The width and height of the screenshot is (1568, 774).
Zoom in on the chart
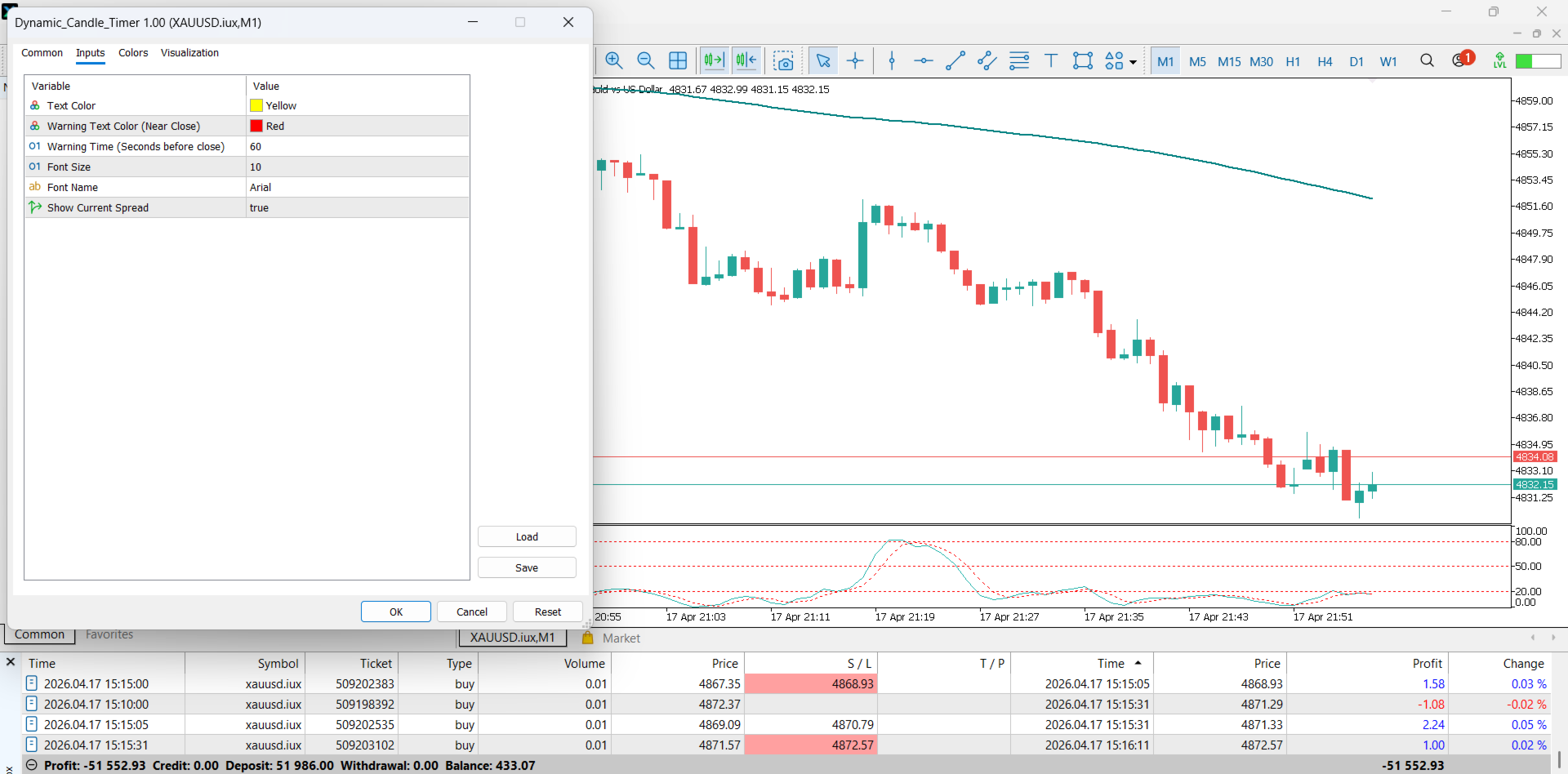pyautogui.click(x=614, y=60)
